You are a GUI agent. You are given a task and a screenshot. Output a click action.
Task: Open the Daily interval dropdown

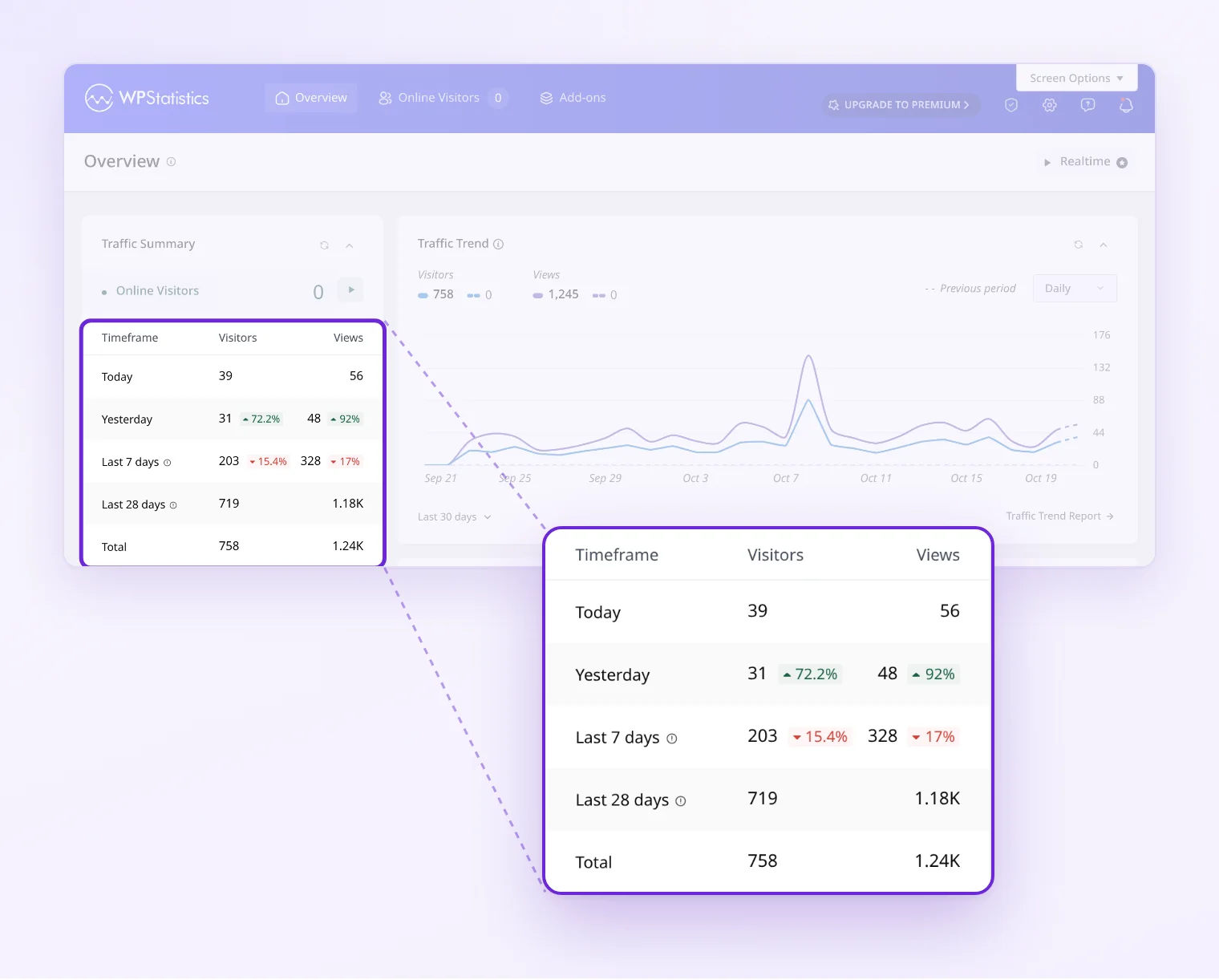[1075, 289]
